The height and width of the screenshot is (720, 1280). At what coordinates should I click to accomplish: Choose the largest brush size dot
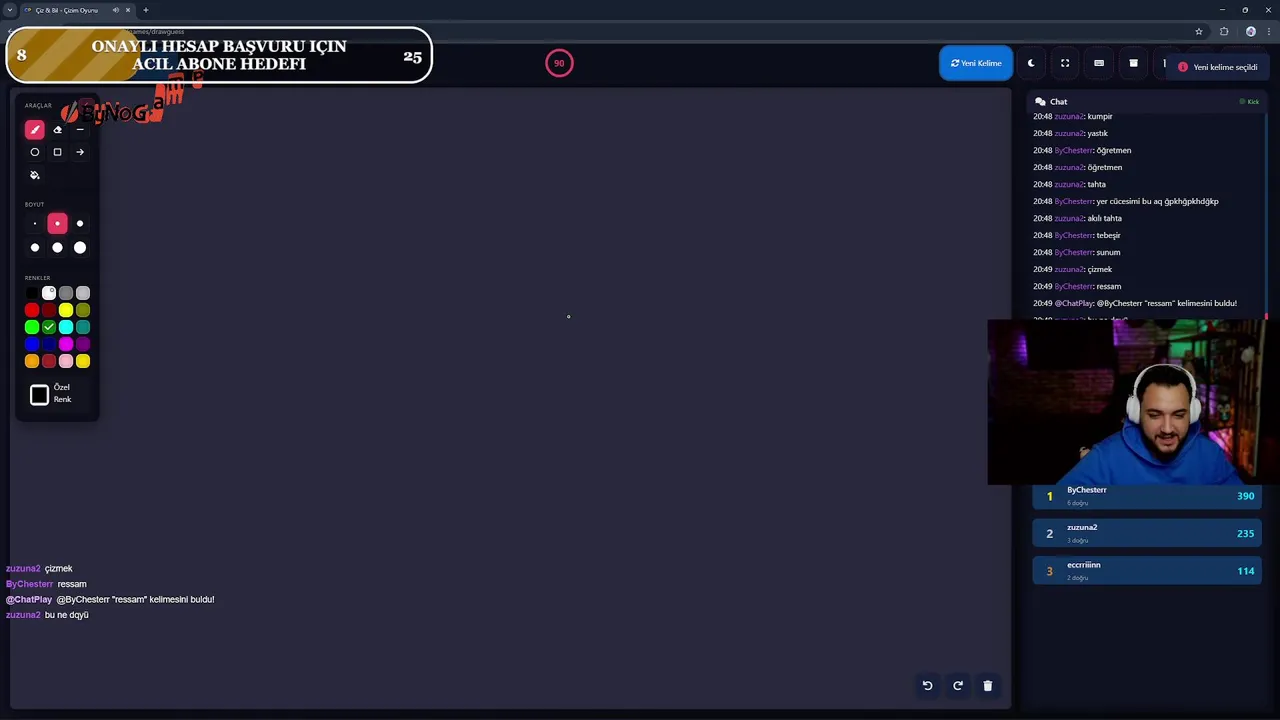pos(80,248)
